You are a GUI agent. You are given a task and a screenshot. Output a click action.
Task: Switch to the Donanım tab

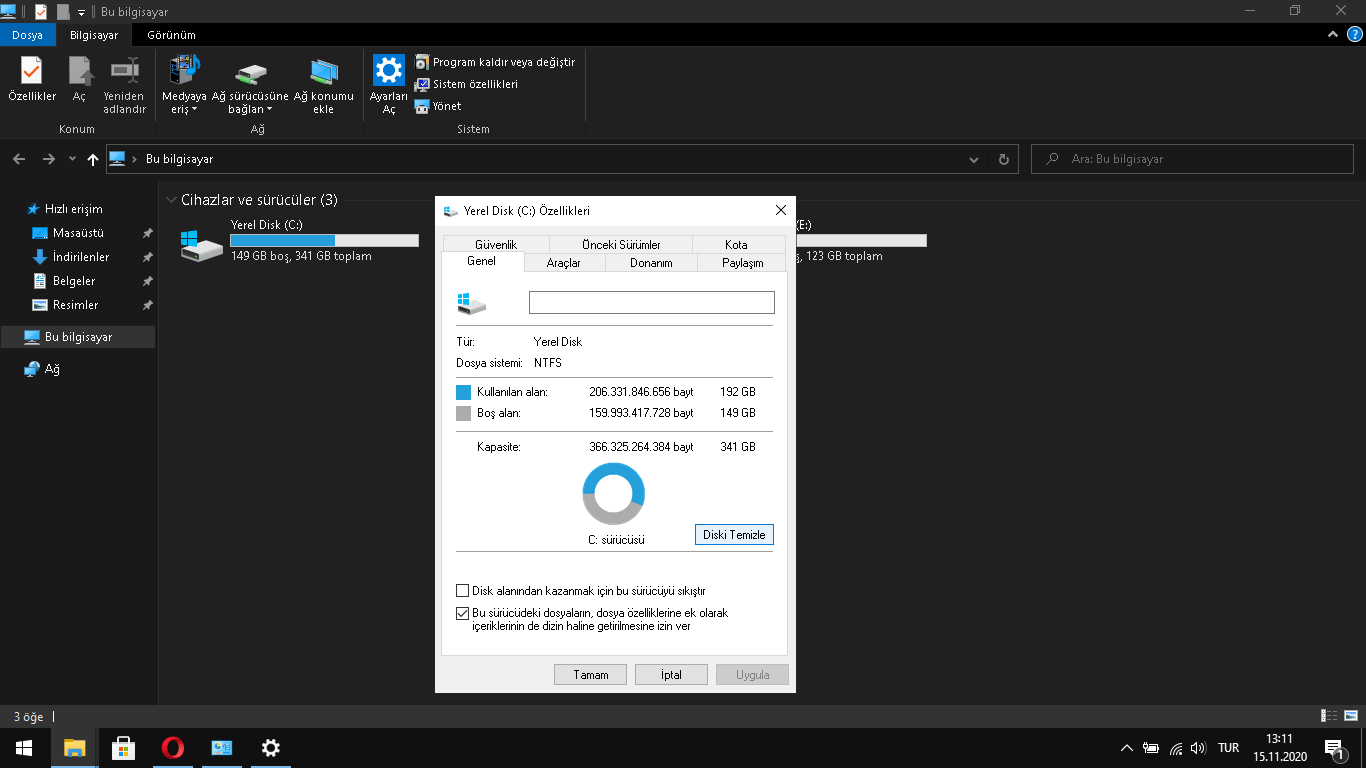[x=651, y=262]
